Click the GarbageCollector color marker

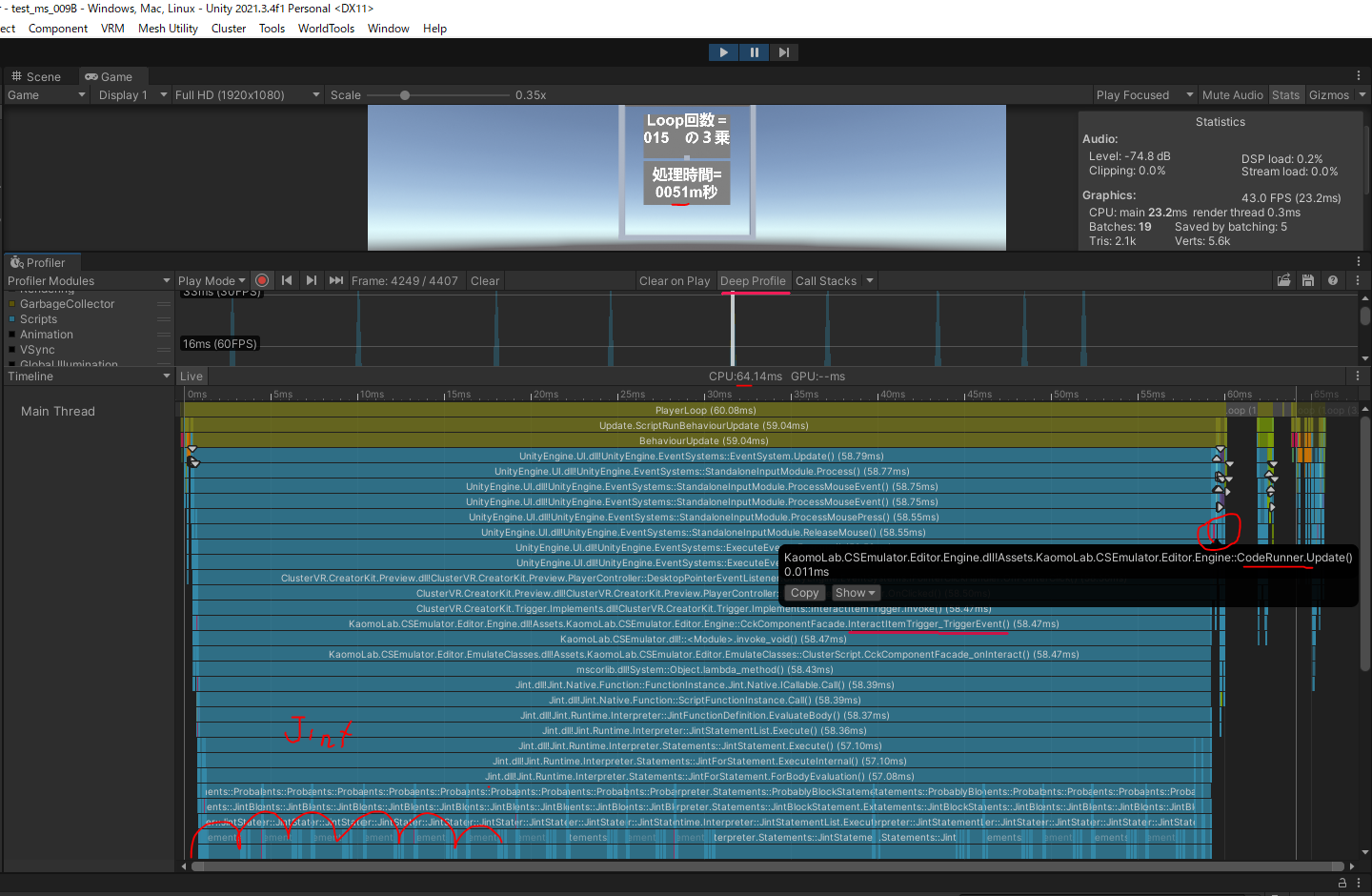[11, 304]
